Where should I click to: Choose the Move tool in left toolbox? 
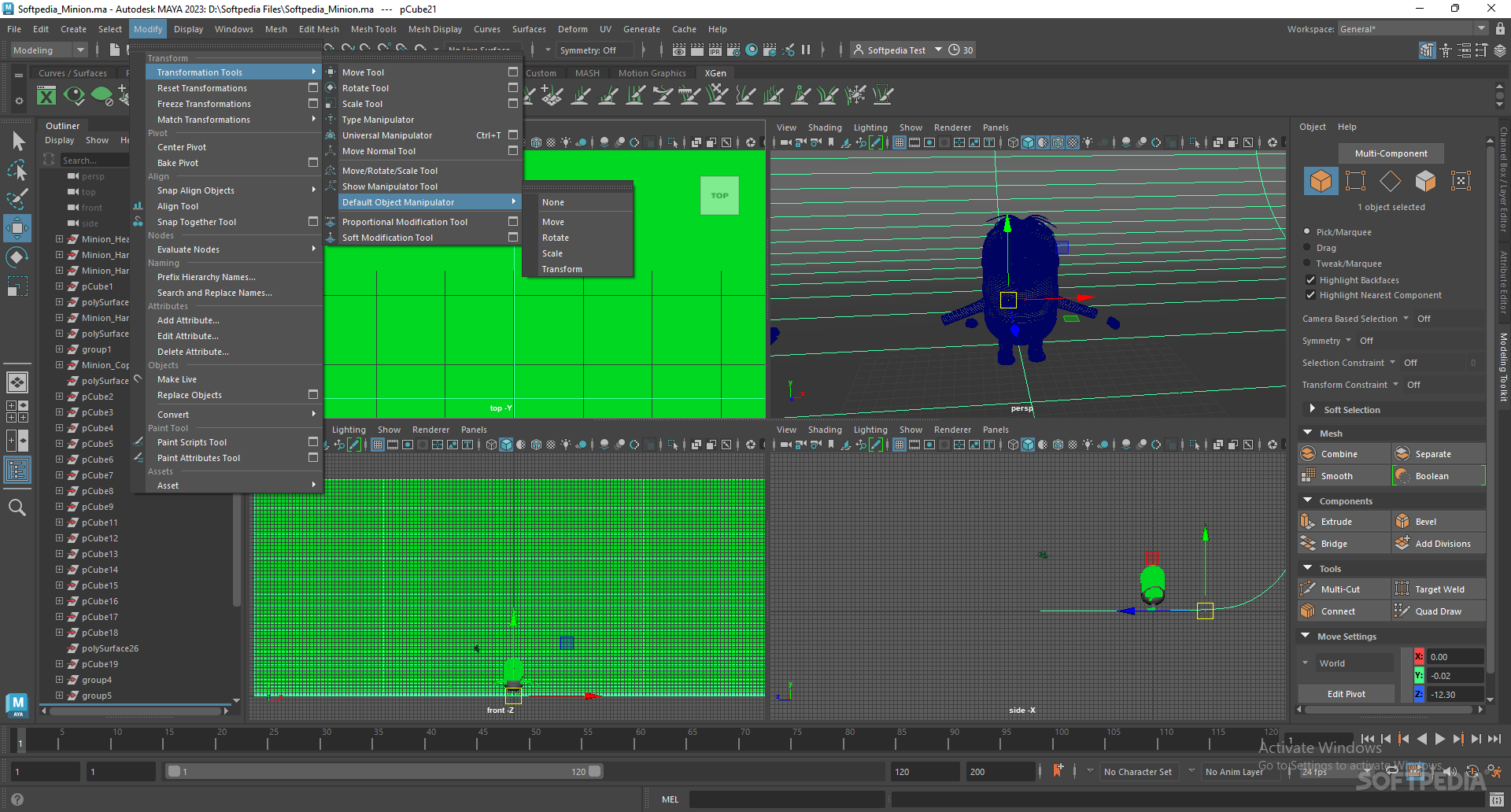[18, 228]
